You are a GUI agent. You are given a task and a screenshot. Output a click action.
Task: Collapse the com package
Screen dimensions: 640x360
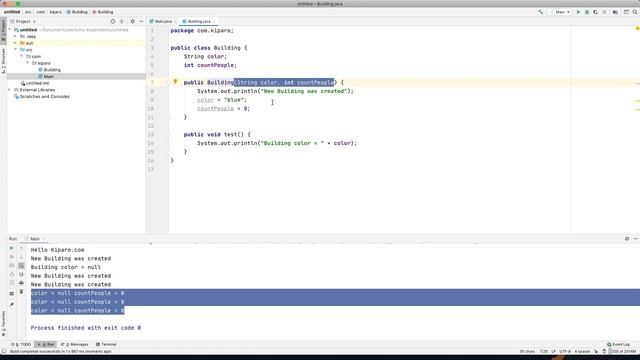22,56
